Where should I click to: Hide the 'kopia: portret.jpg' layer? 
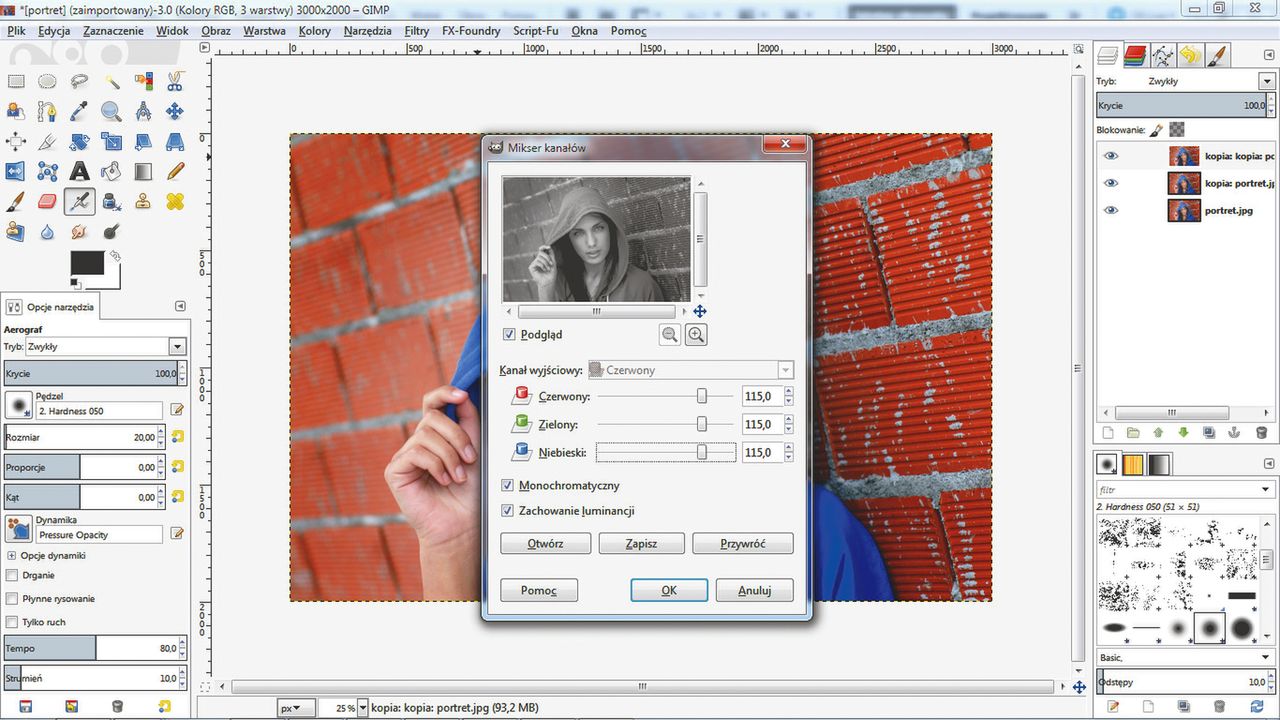[x=1110, y=183]
